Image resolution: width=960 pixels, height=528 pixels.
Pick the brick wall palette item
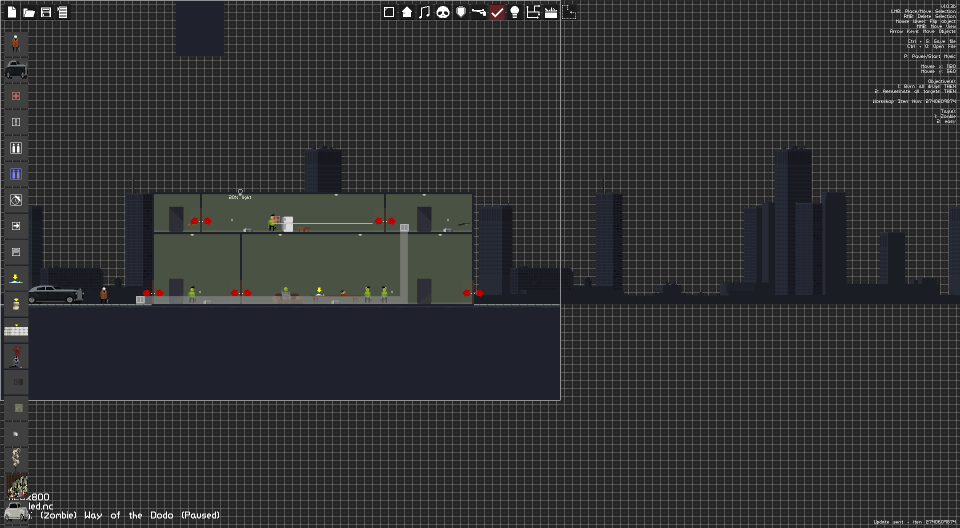16,330
